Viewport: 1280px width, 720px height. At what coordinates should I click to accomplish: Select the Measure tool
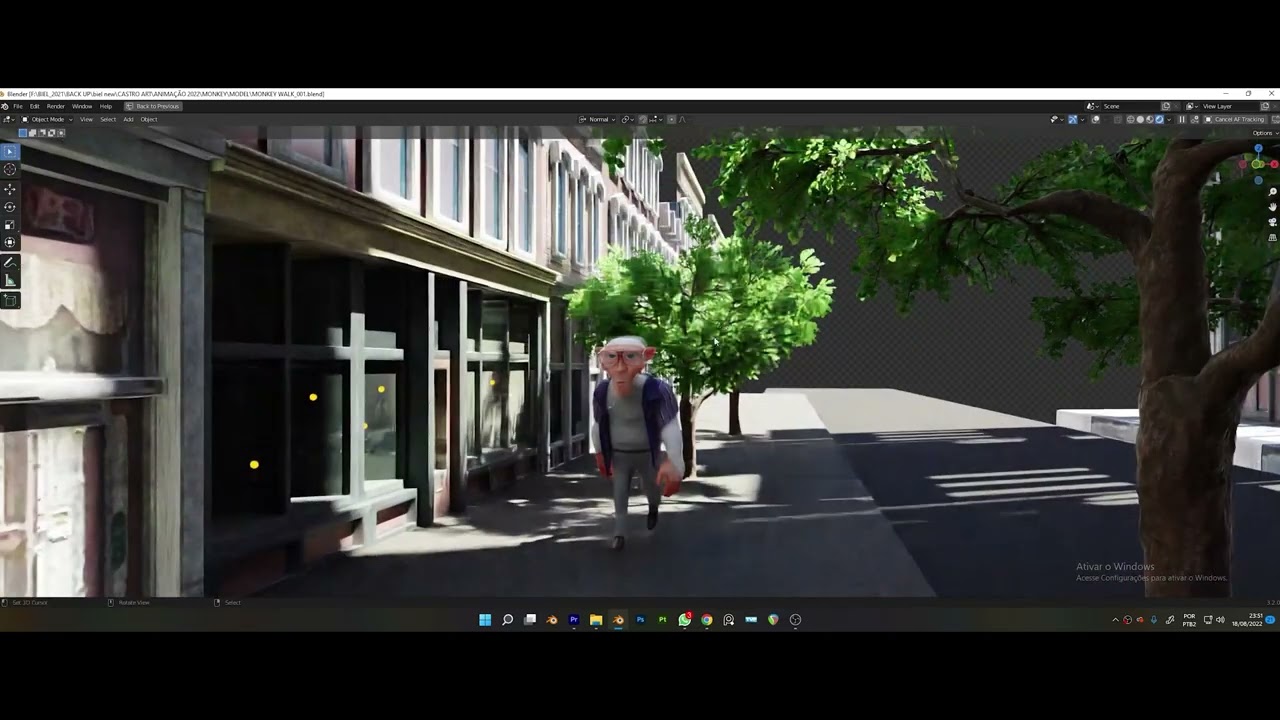(x=10, y=281)
